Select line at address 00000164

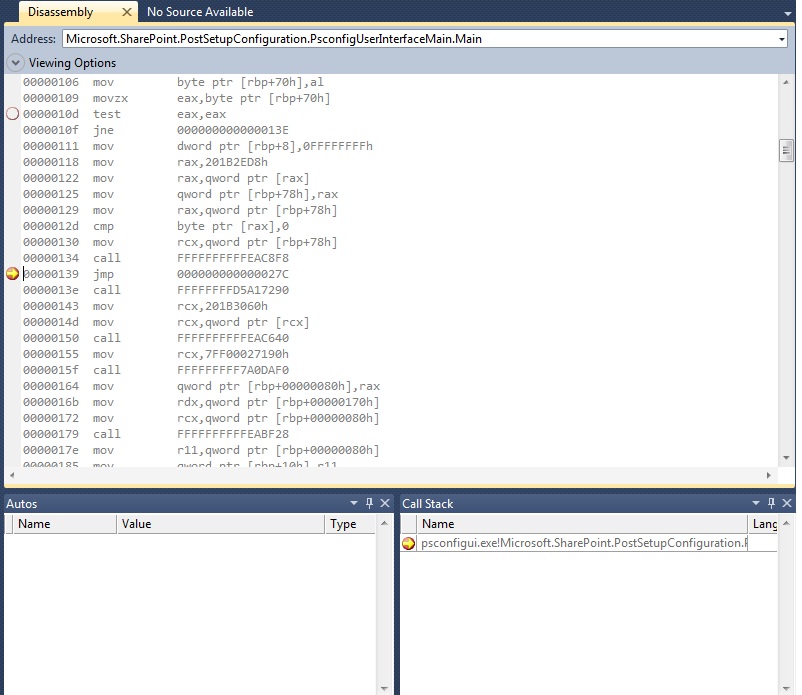[202, 386]
